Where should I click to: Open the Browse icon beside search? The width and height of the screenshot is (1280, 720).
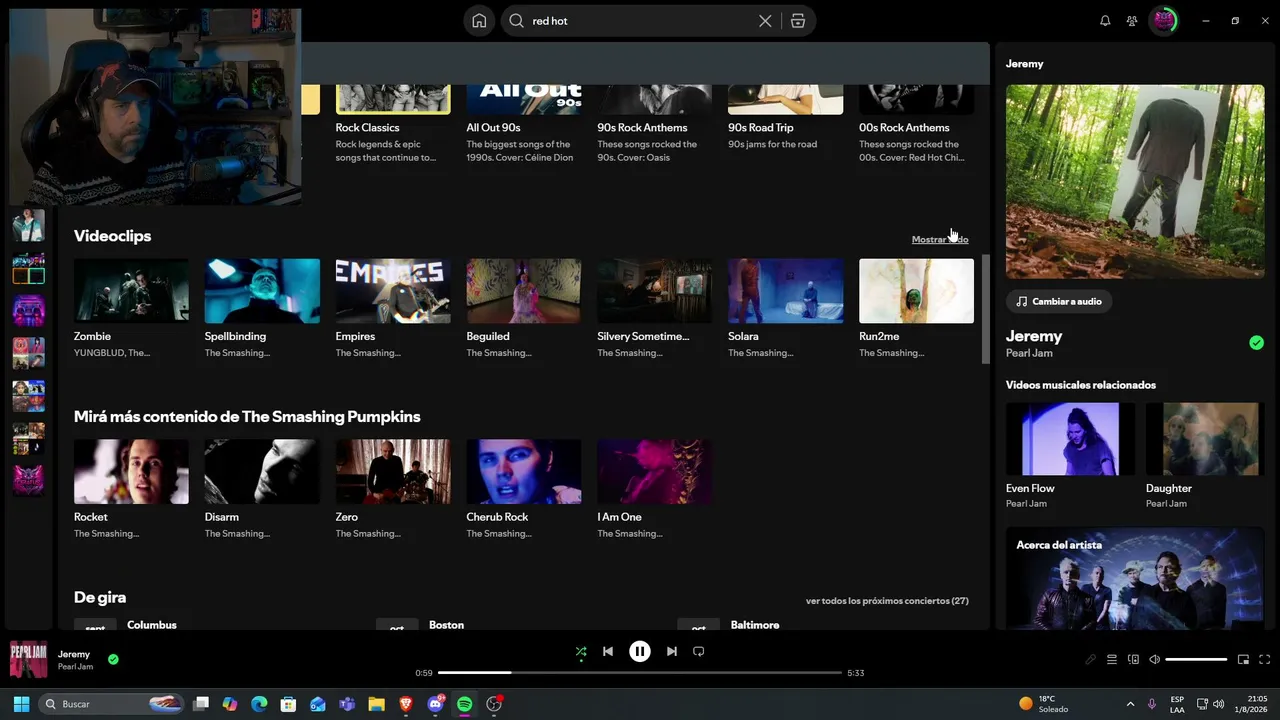(x=797, y=21)
